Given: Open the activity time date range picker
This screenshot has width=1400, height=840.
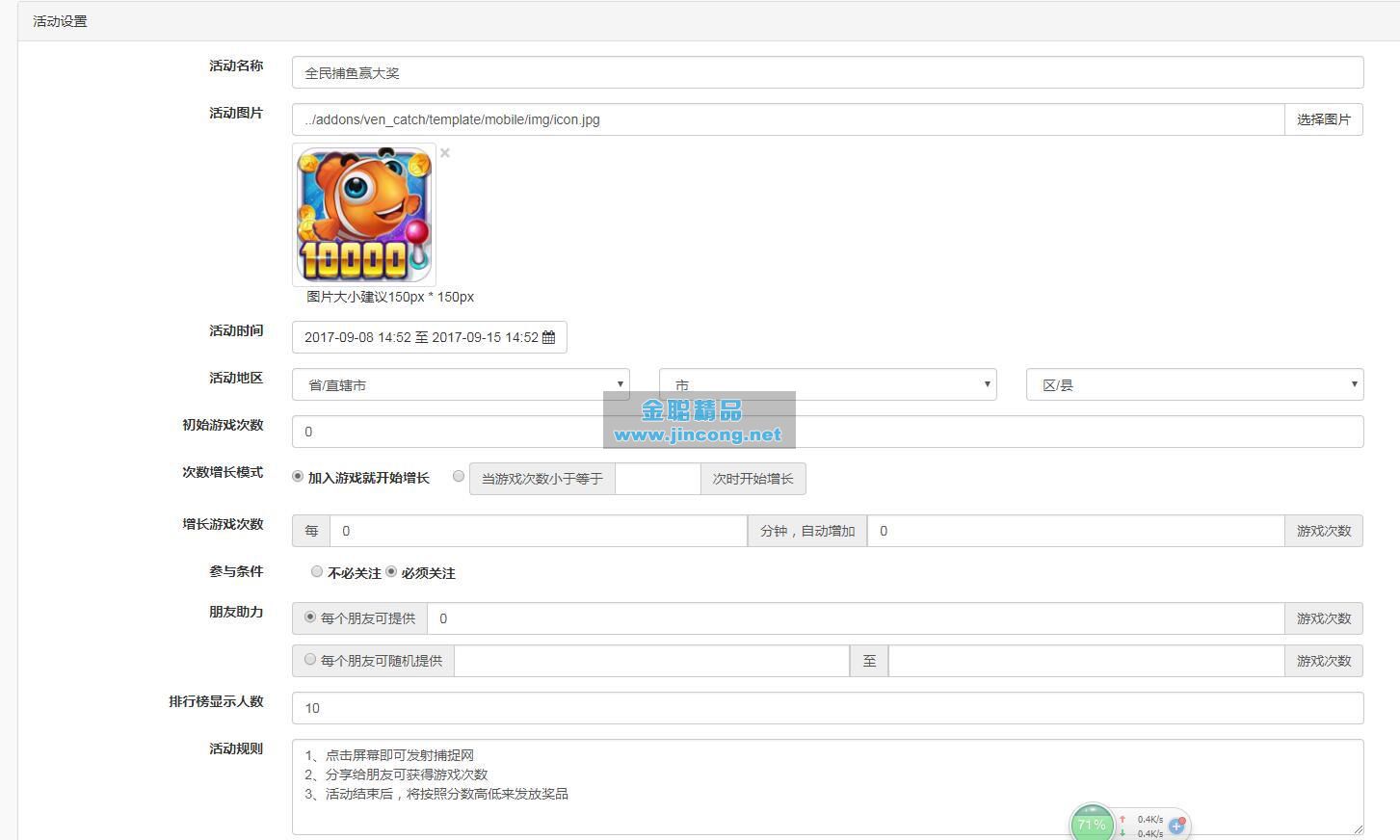Looking at the screenshot, I should 430,337.
